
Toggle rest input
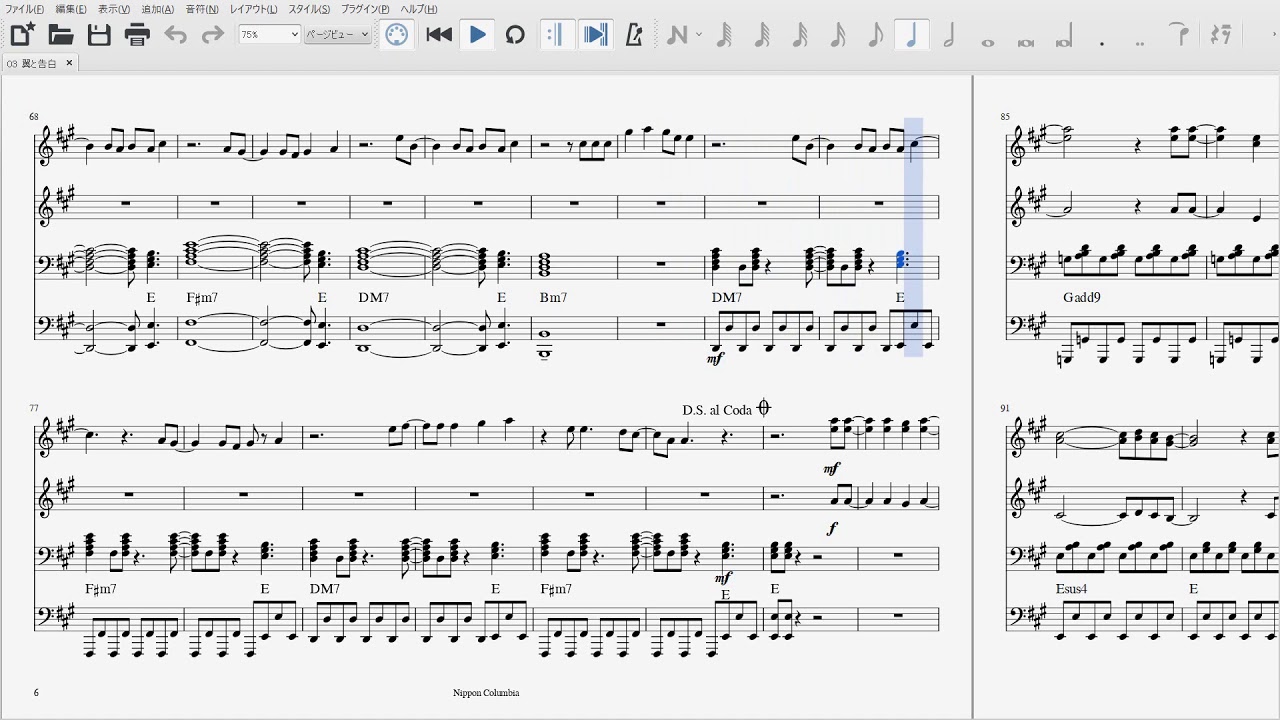coord(1220,35)
